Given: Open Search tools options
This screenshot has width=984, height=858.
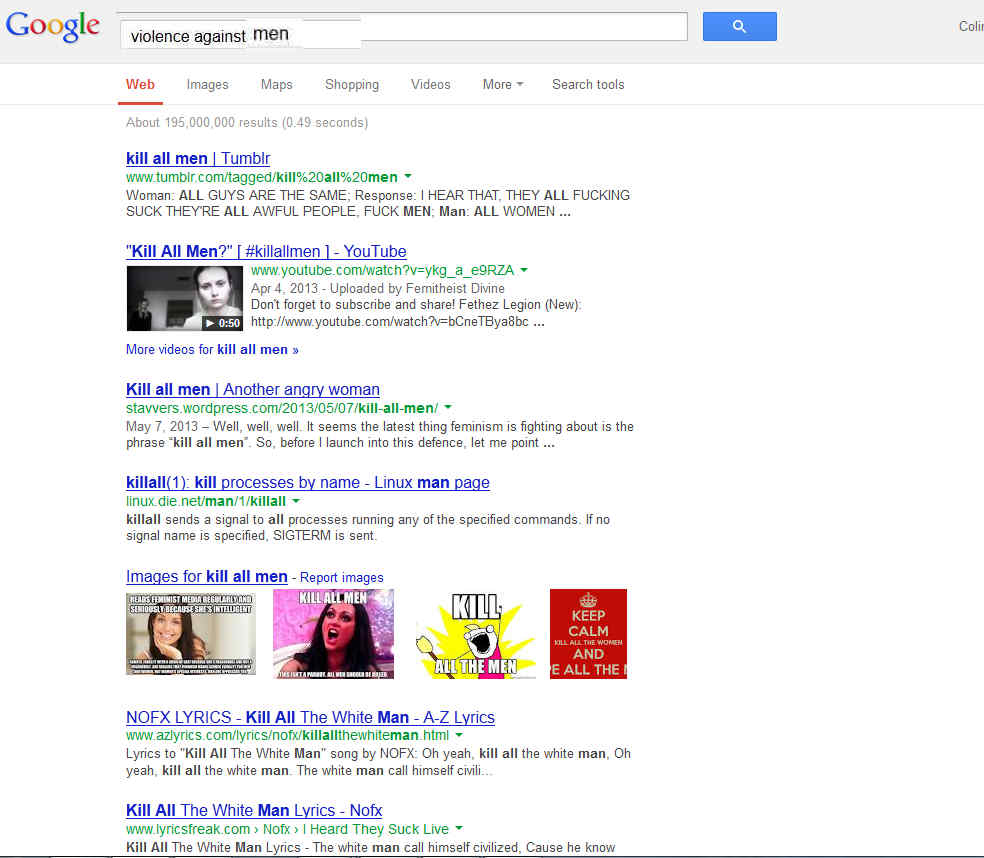Looking at the screenshot, I should [588, 84].
